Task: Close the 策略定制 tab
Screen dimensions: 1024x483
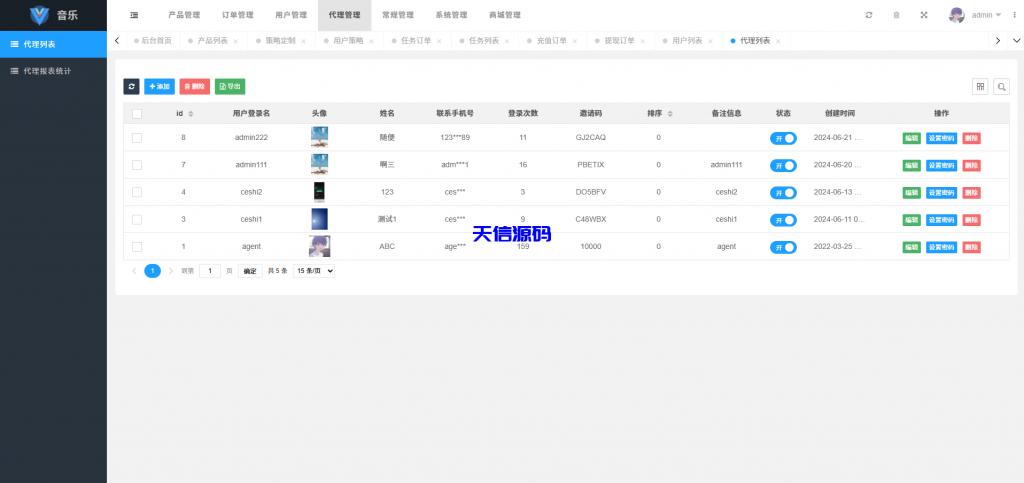Action: (x=304, y=41)
